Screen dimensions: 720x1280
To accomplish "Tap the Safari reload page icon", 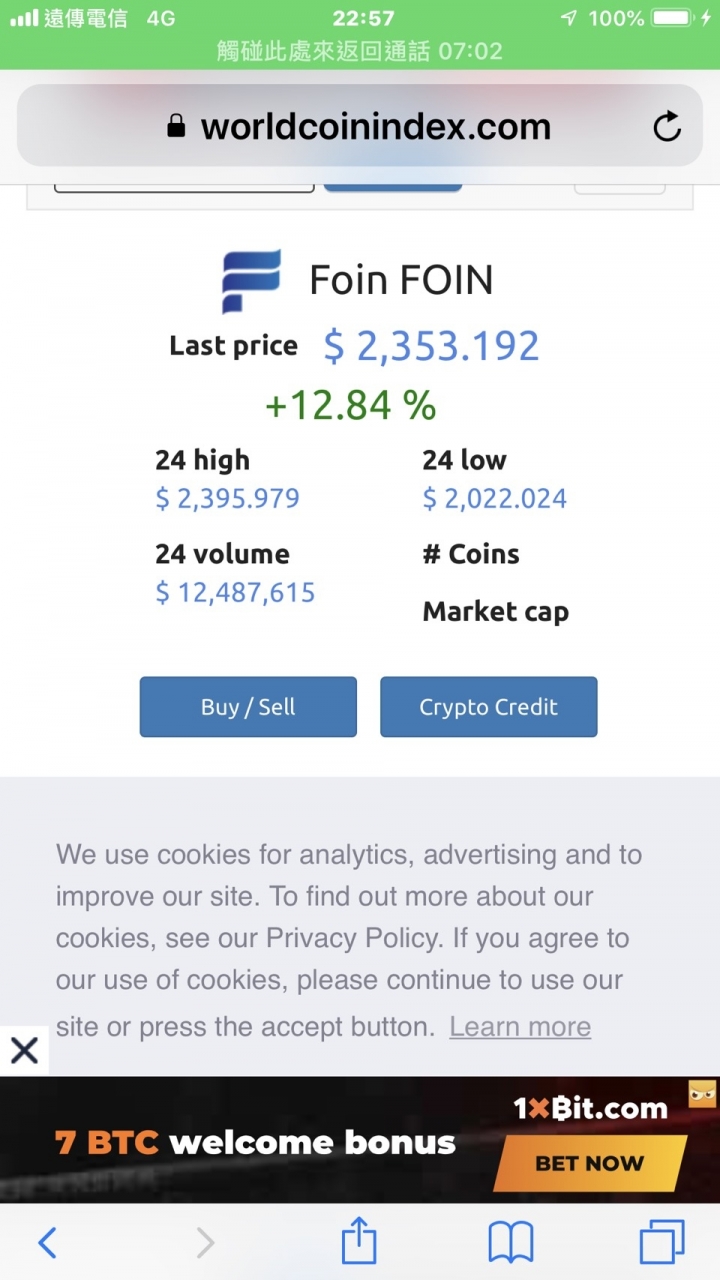I will point(667,126).
